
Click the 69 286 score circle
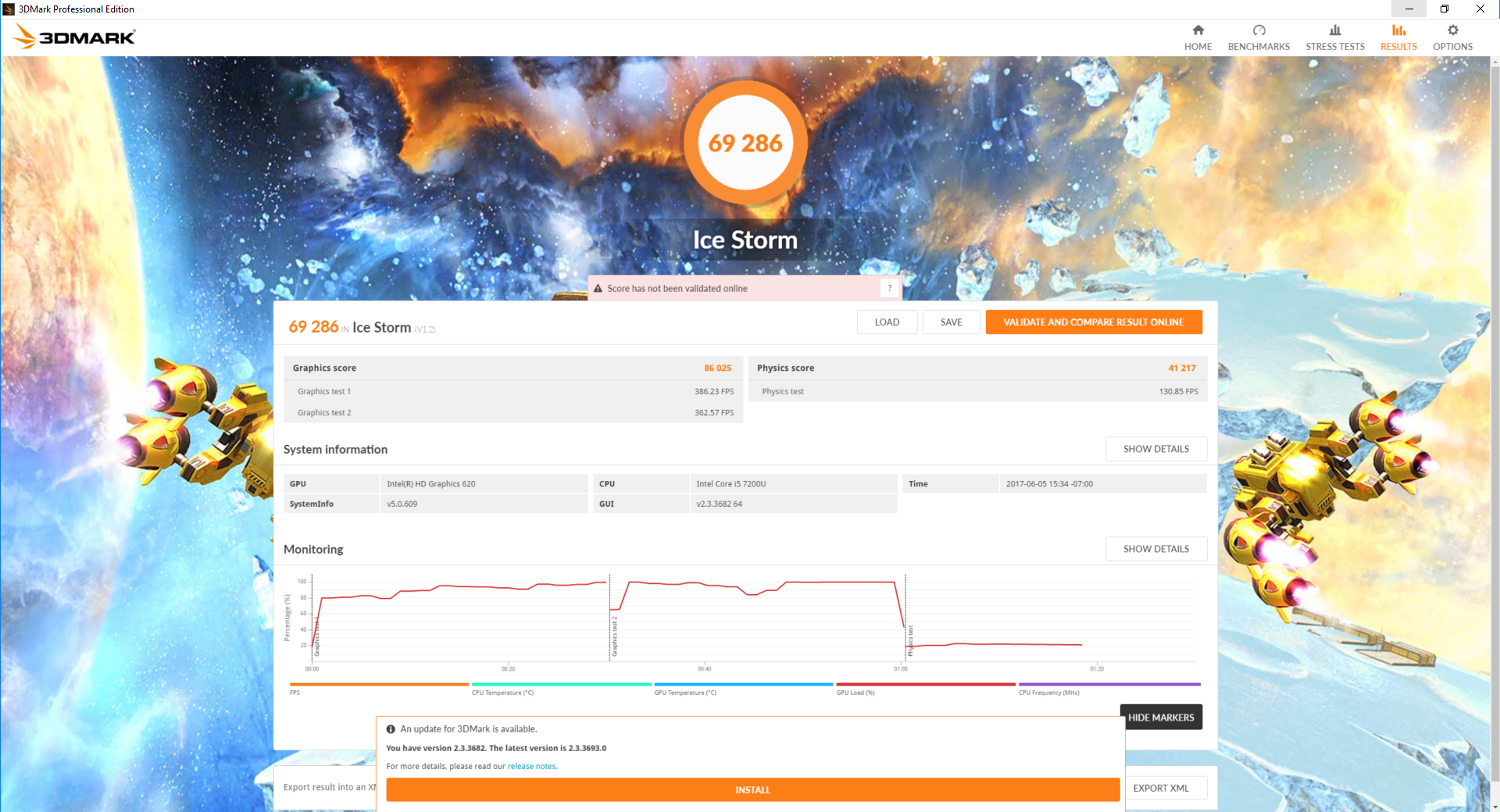(x=745, y=143)
